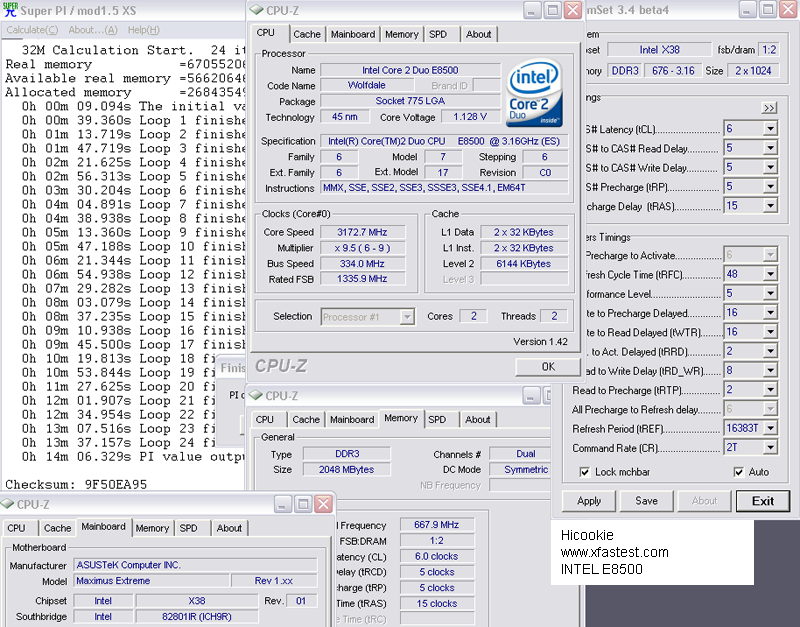Click the Exit button in MemSet
This screenshot has width=800, height=627.
point(763,501)
